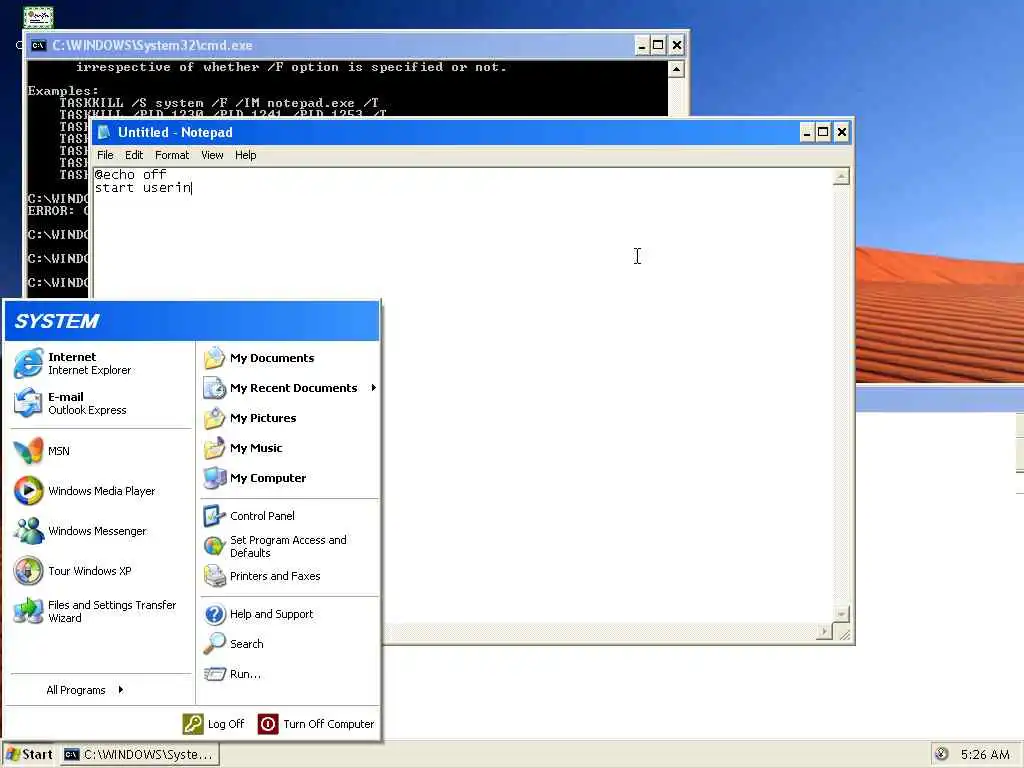
Task: Open Notepad View menu
Action: [x=212, y=155]
